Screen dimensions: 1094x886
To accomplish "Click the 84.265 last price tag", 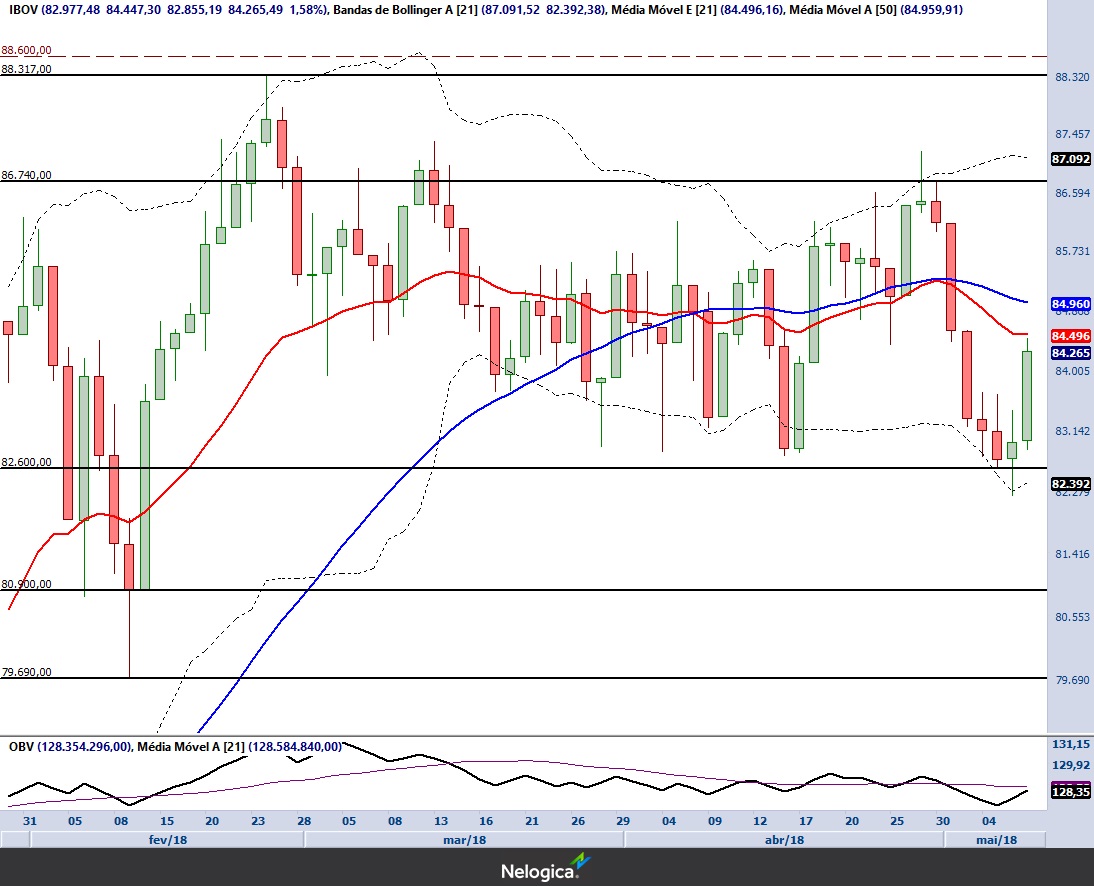I will click(1070, 353).
